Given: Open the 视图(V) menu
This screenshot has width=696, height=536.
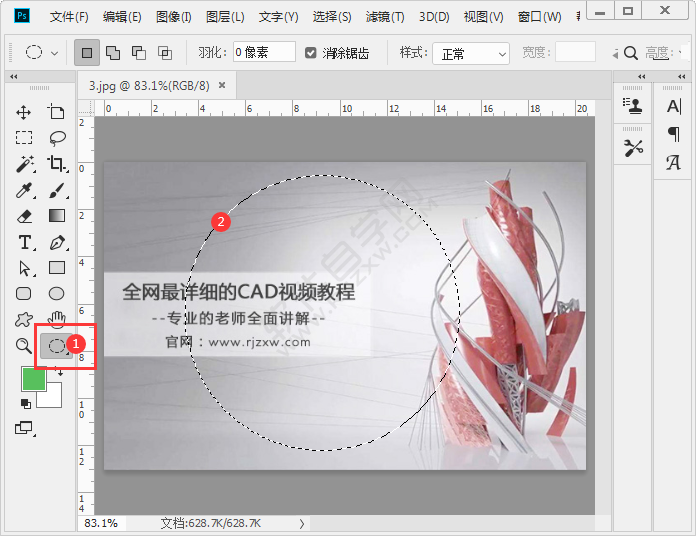Looking at the screenshot, I should [483, 17].
